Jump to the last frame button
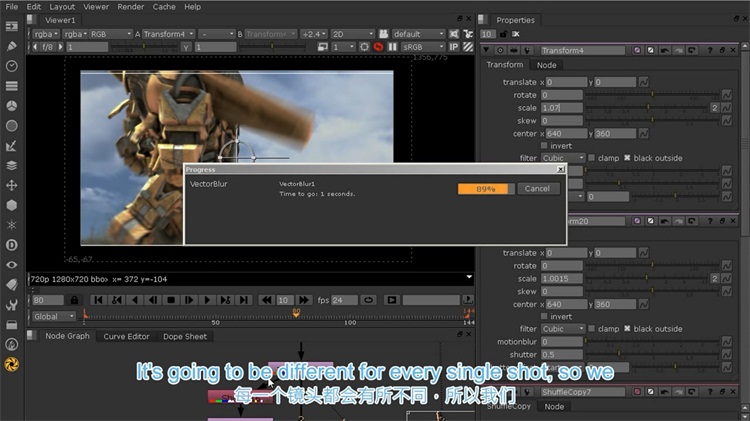Viewport: 750px width, 421px height. pos(243,300)
